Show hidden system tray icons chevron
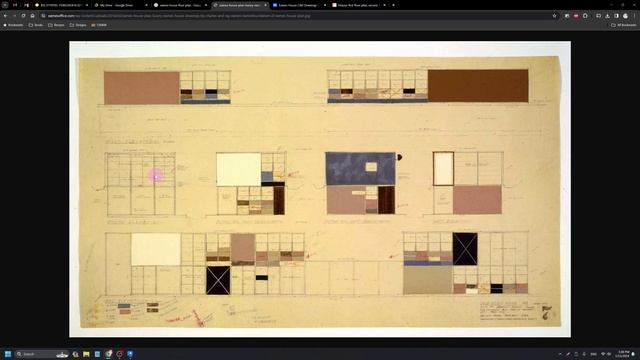 tap(560, 354)
